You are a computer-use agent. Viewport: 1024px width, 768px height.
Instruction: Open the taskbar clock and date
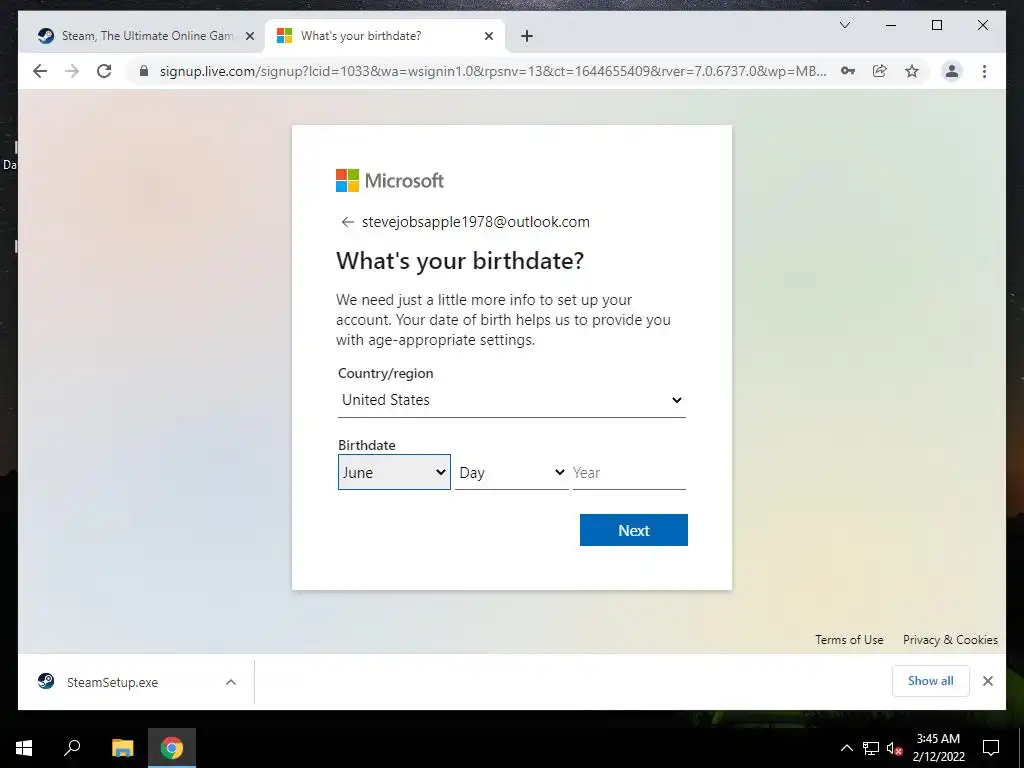click(x=938, y=748)
